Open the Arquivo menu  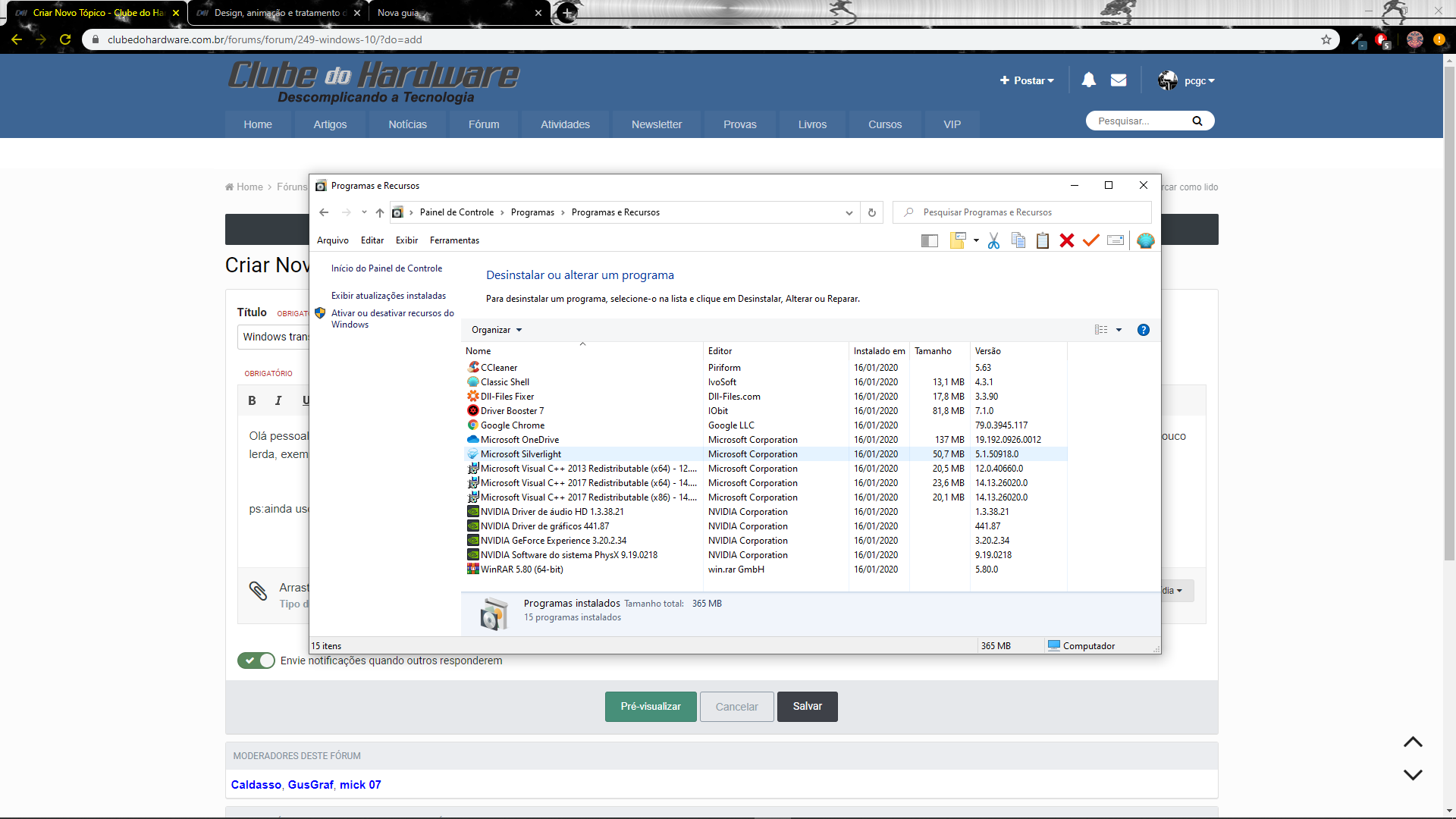coord(332,240)
